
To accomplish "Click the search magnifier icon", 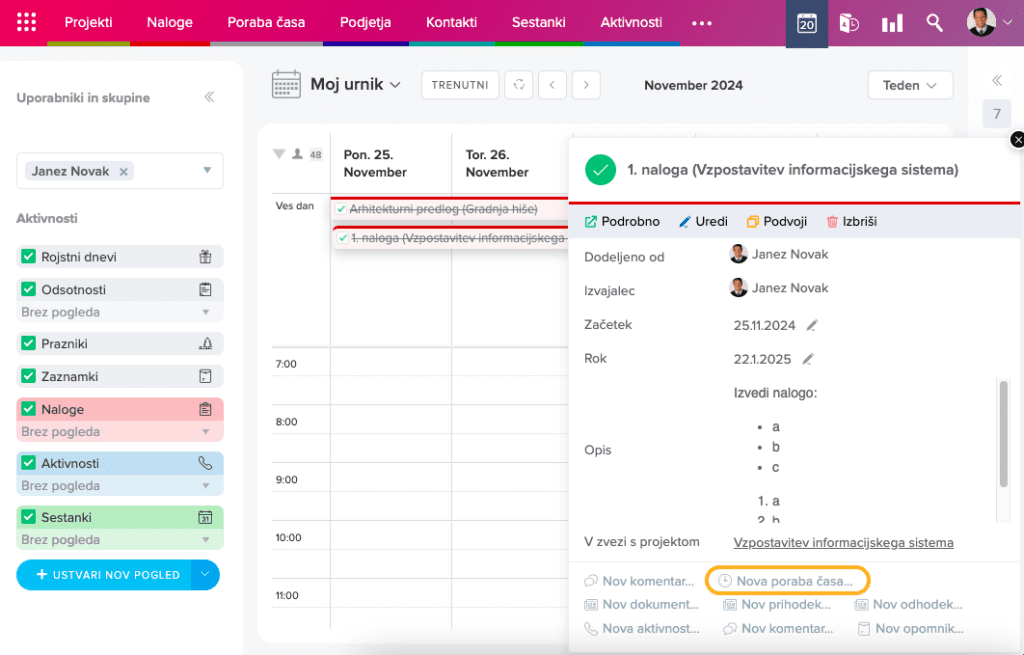I will pos(934,22).
